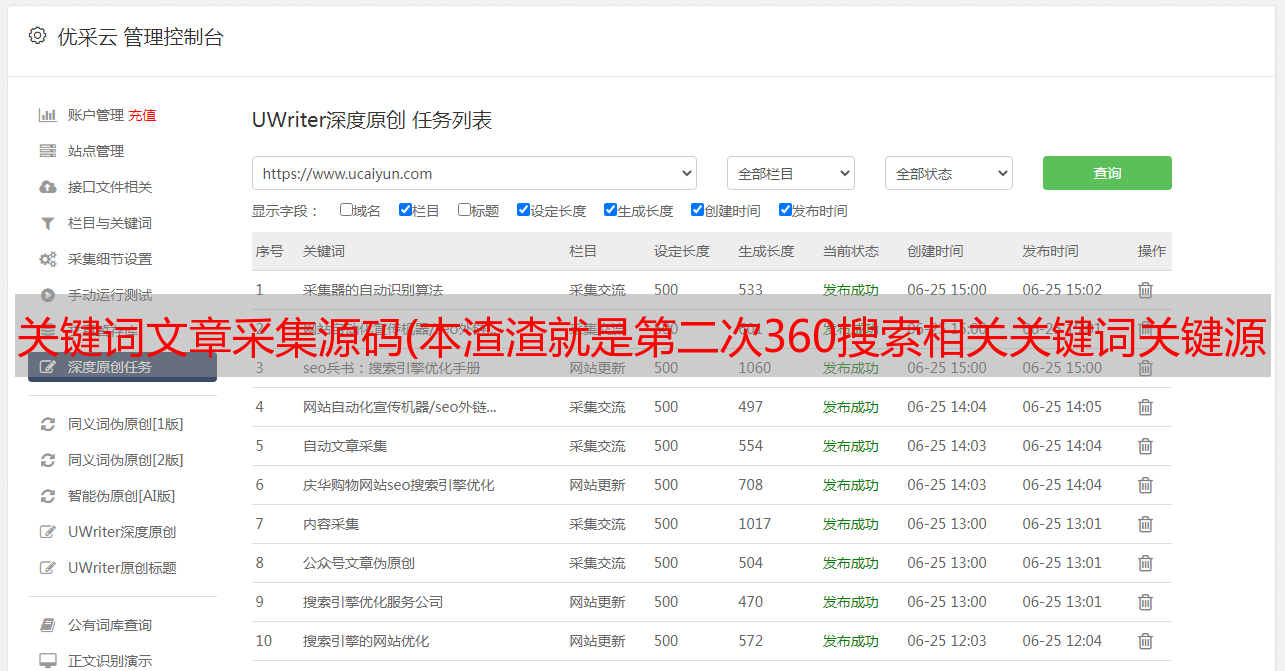This screenshot has height=671, width=1285.
Task: Enable the 域名 display field checkbox
Action: coord(346,210)
